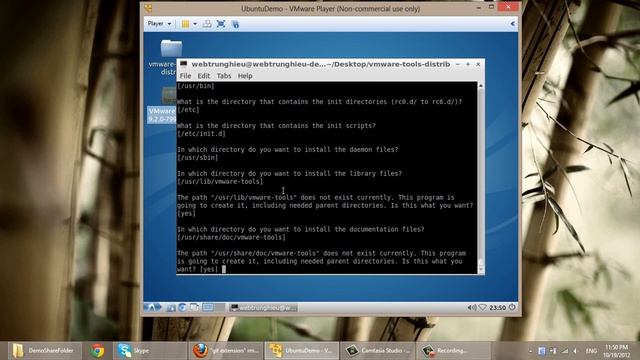Screen dimensions: 640x360
Task: Click the file manager launcher in the guest panel
Action: [x=171, y=307]
